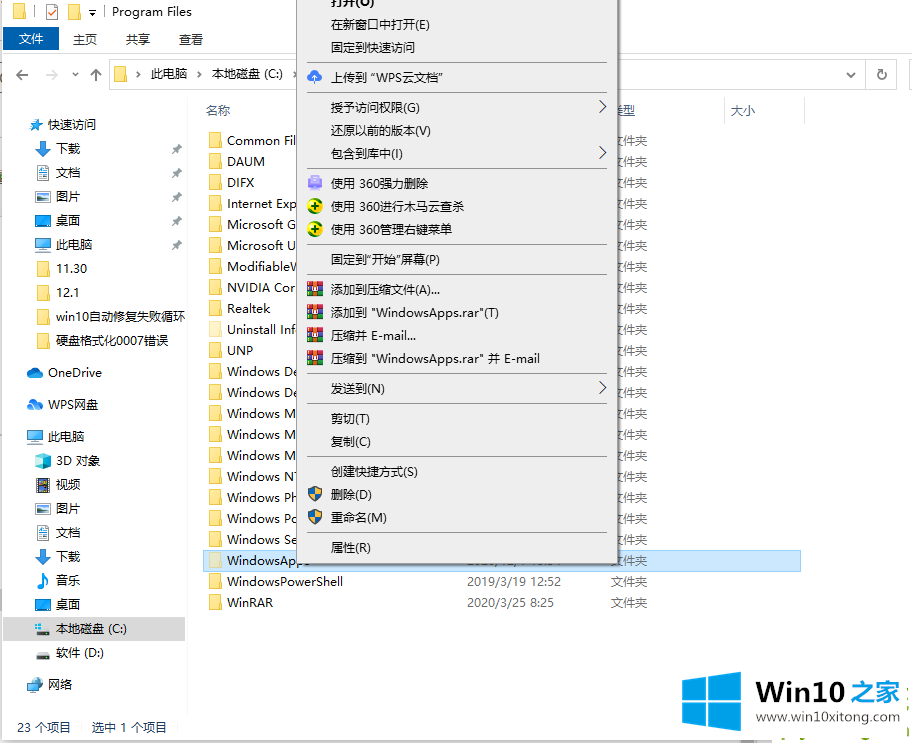The image size is (912, 743).
Task: Click the refresh icon beside address bar
Action: [881, 74]
